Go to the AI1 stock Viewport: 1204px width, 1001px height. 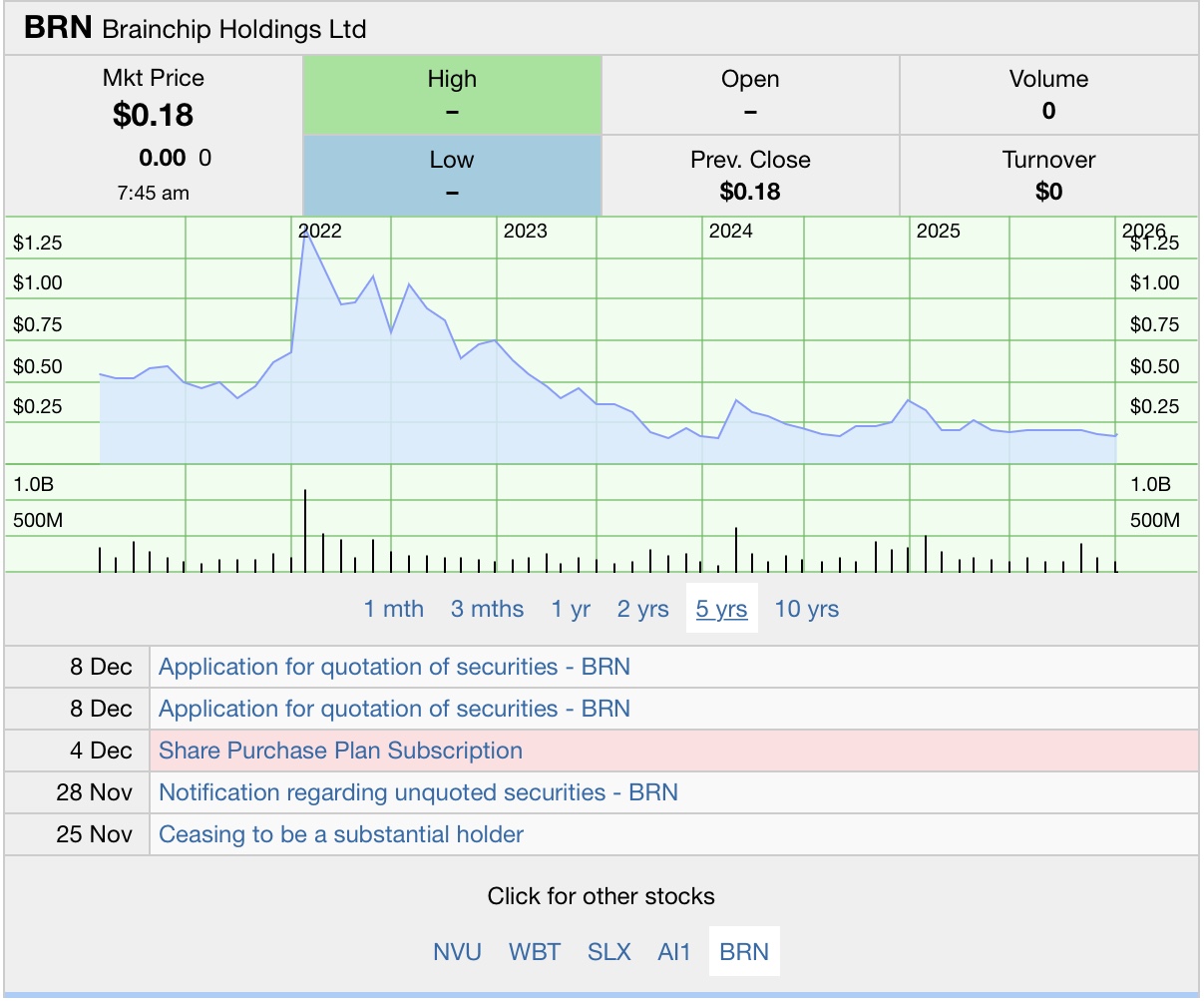(674, 951)
